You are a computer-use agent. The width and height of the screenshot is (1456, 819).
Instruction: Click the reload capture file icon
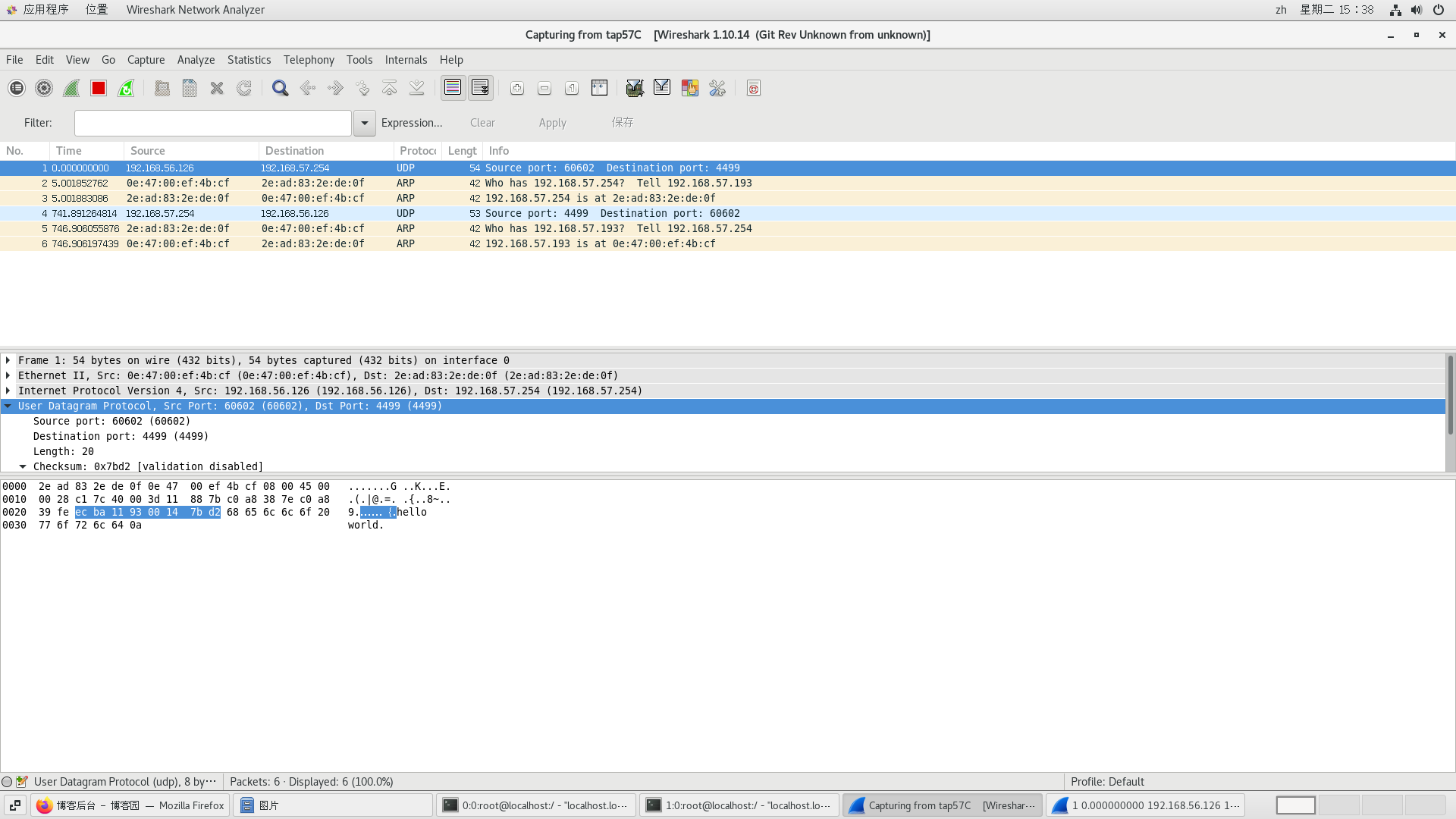(244, 88)
